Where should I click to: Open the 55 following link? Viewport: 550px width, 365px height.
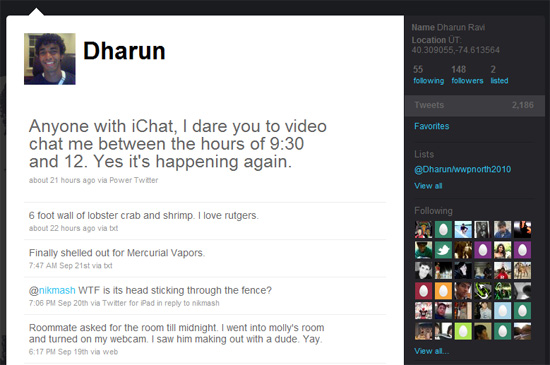(428, 75)
